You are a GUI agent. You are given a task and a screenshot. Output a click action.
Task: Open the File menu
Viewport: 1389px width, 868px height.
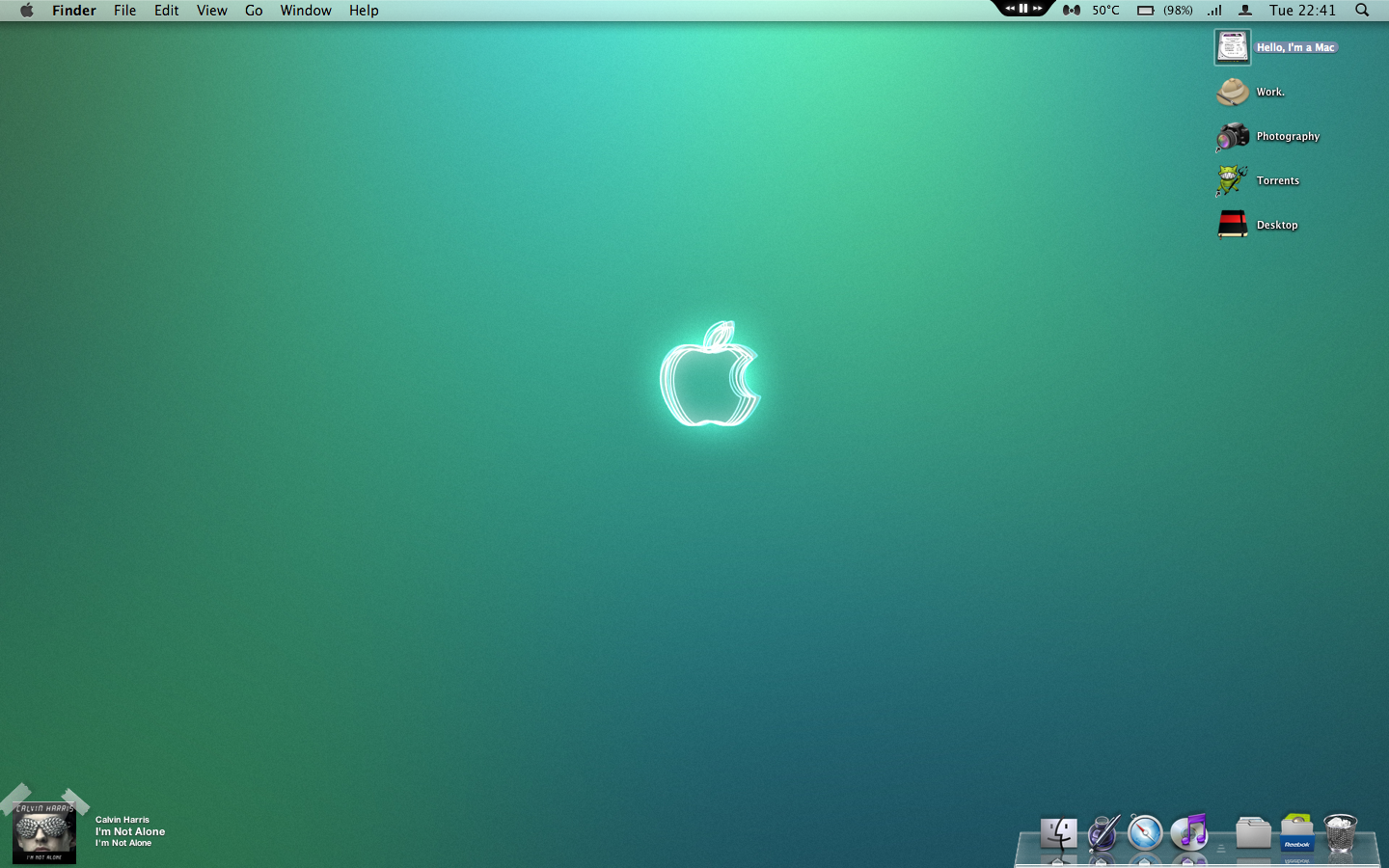click(x=125, y=10)
